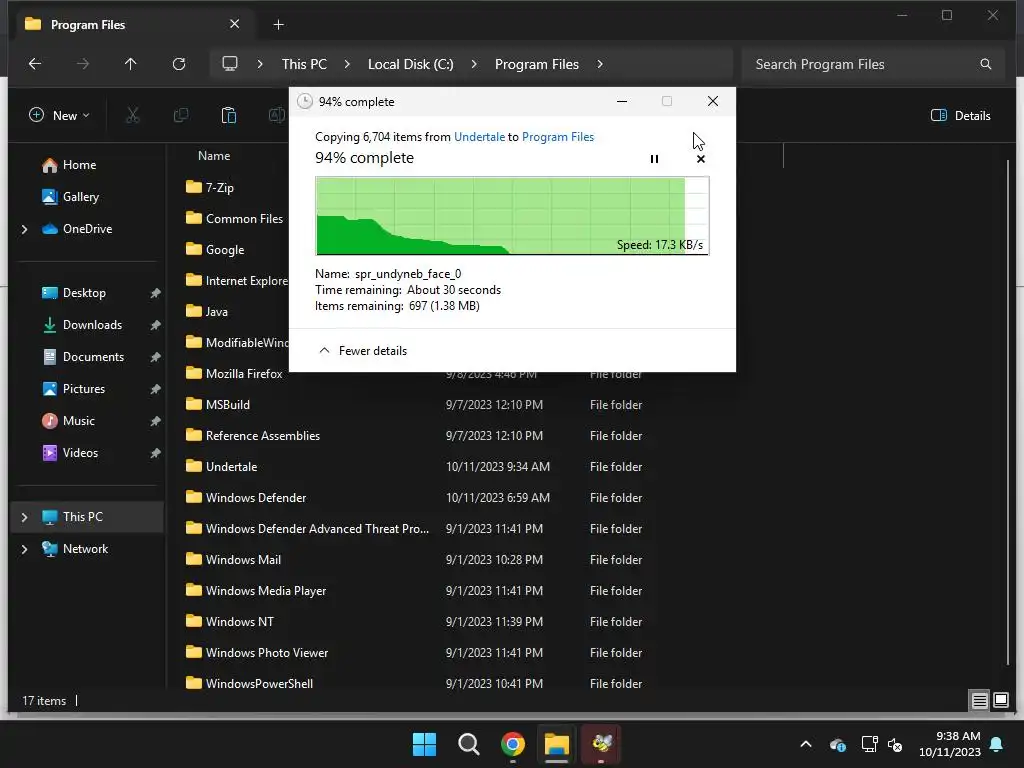This screenshot has width=1024, height=768.
Task: Click the Paste toolbar icon
Action: point(229,116)
